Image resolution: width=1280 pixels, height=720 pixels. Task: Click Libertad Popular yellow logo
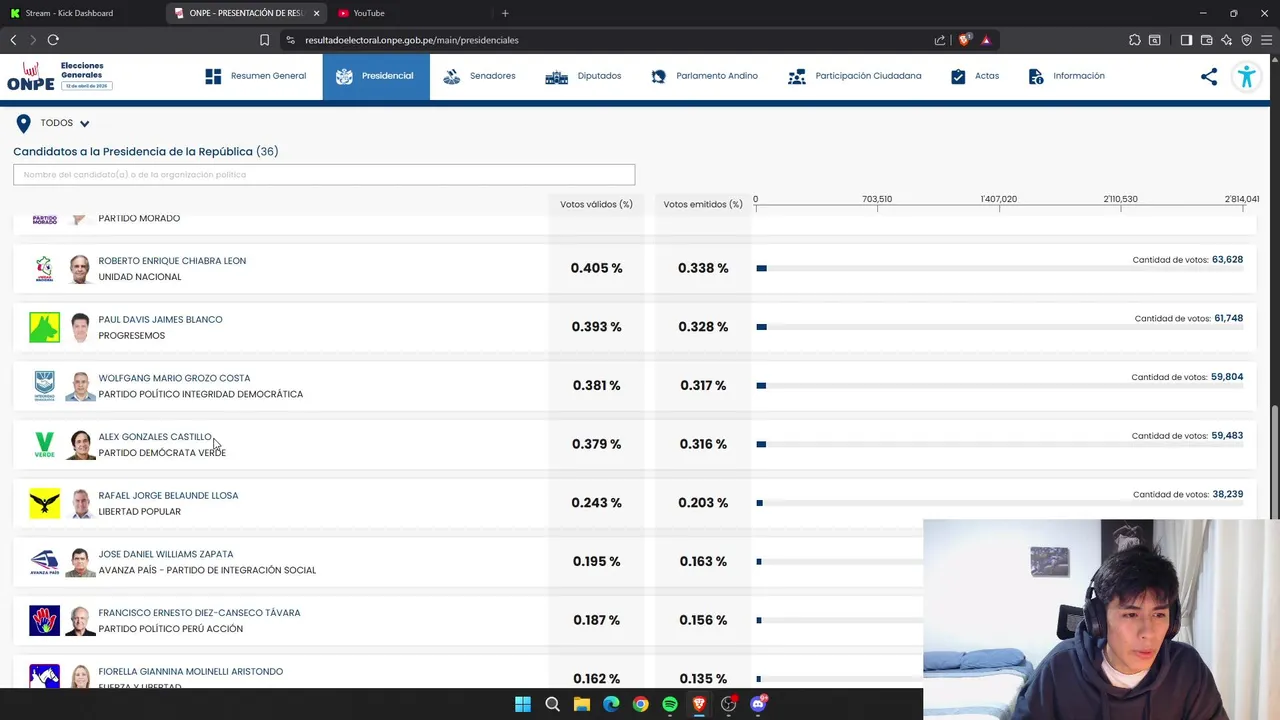tap(44, 503)
